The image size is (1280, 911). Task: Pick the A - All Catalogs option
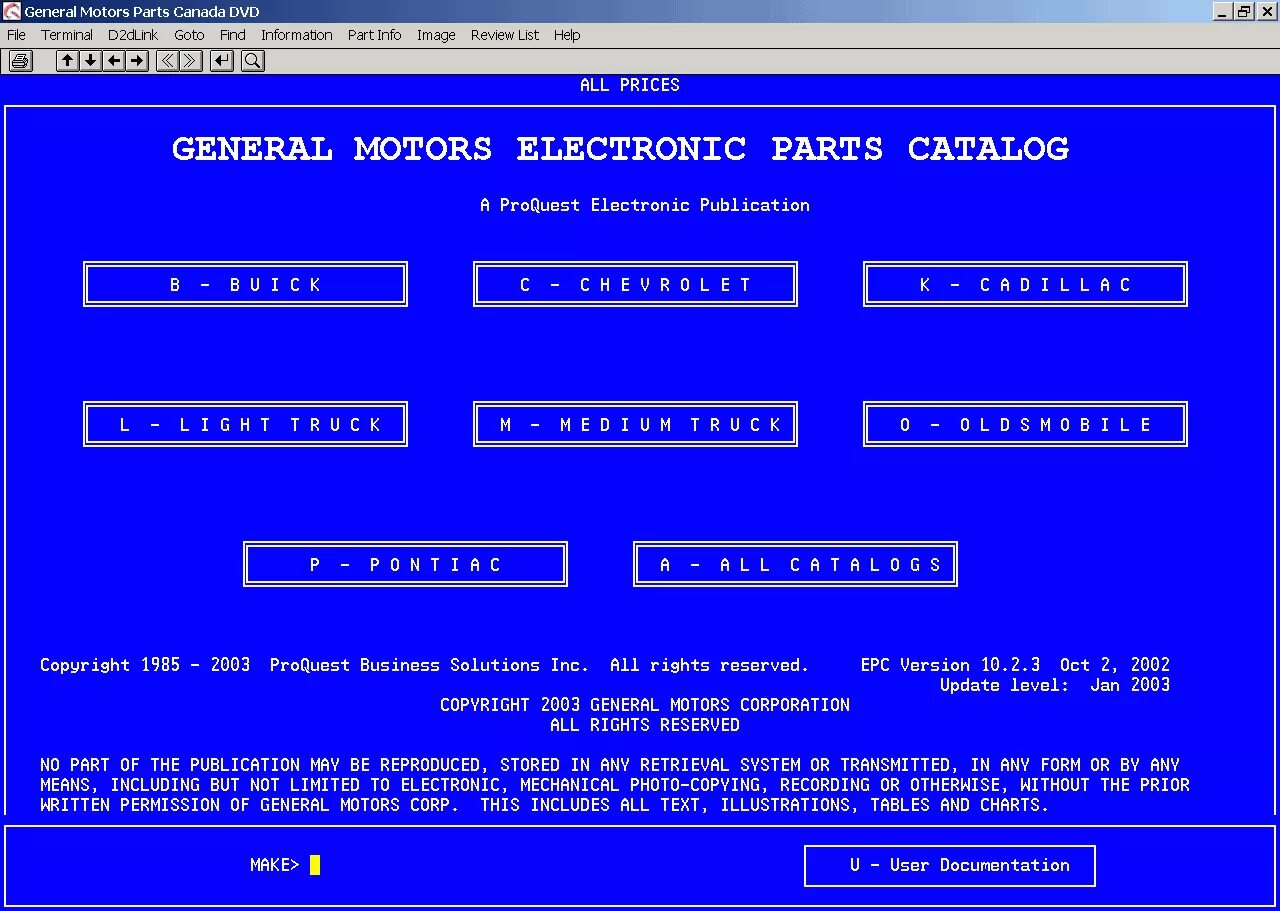click(795, 564)
